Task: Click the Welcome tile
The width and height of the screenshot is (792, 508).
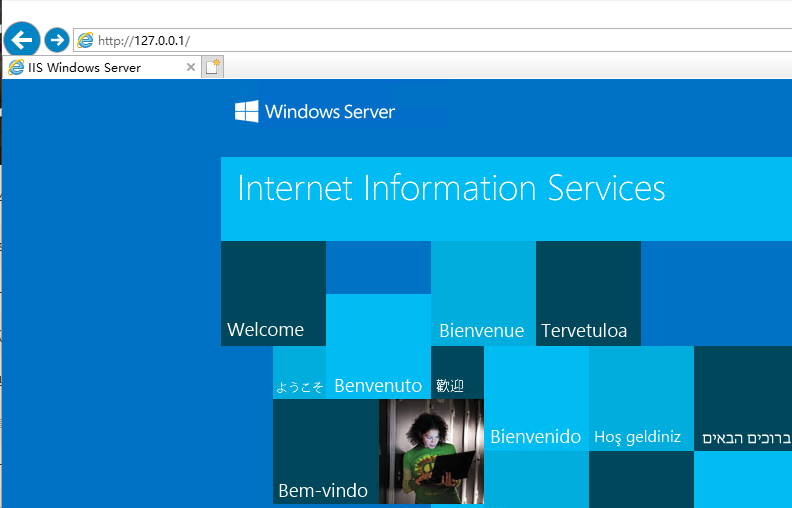Action: (273, 293)
